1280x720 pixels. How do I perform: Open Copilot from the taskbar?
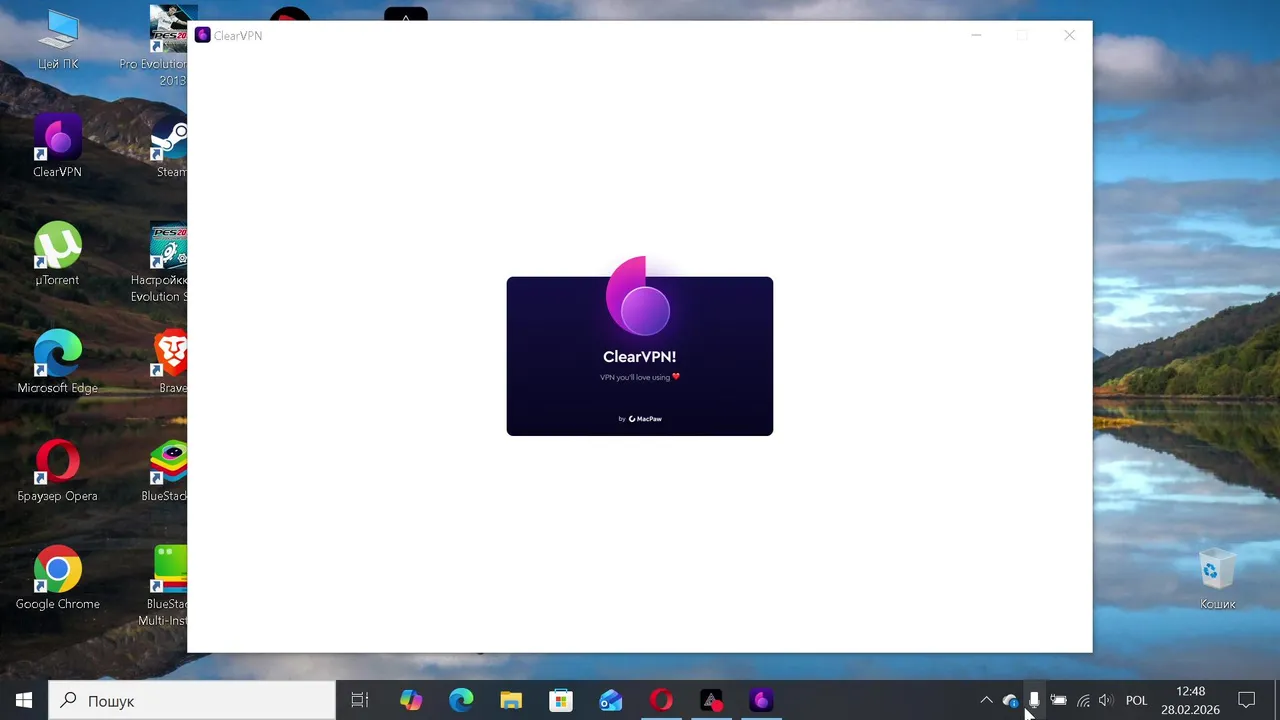[411, 700]
